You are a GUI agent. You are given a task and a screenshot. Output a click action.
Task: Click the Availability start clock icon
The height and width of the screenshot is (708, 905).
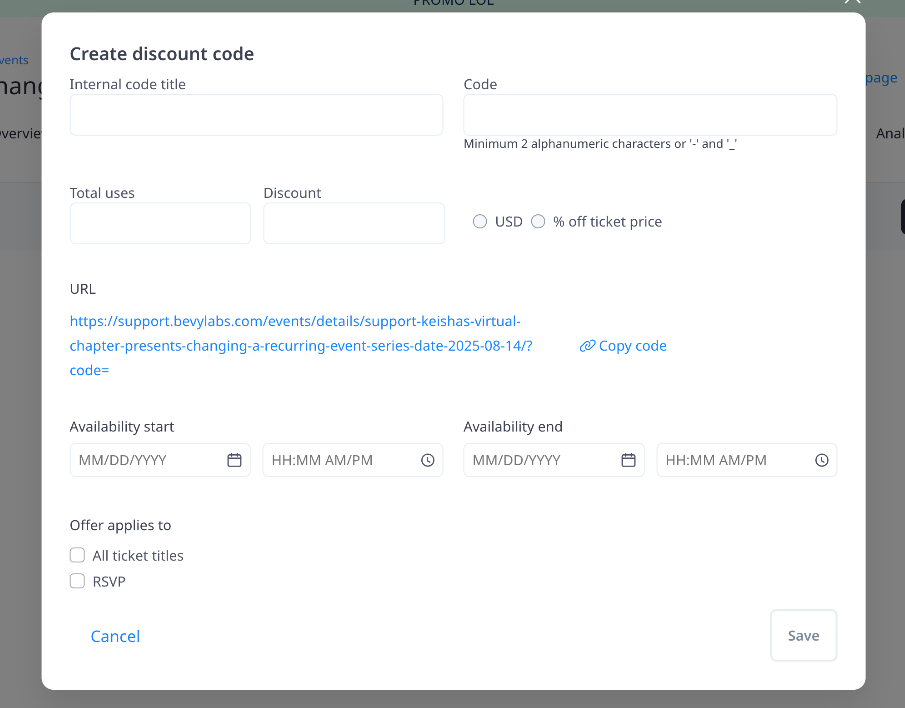[x=428, y=460]
